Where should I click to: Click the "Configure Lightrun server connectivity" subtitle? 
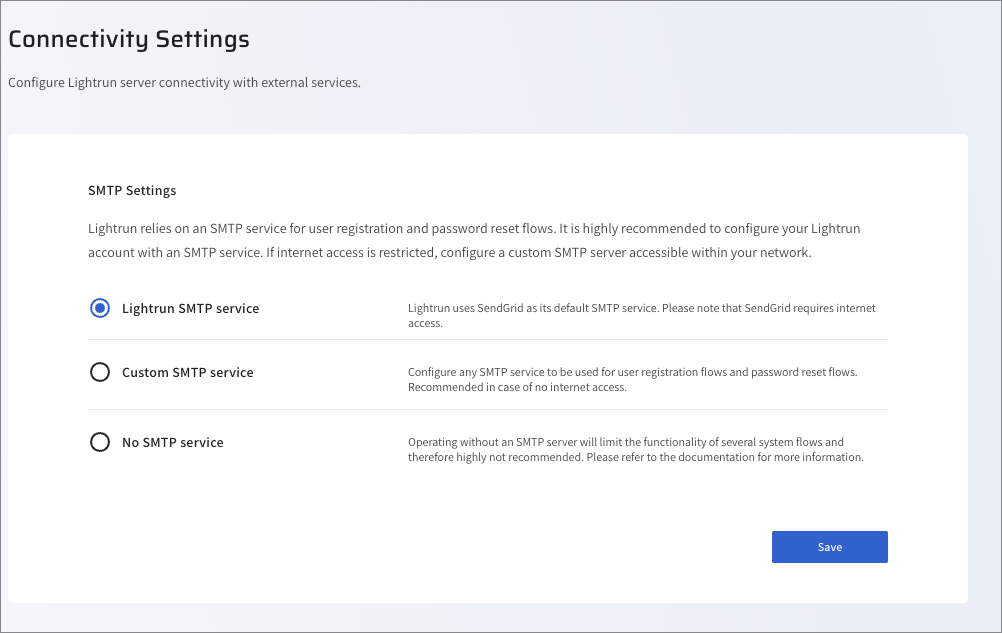click(184, 82)
